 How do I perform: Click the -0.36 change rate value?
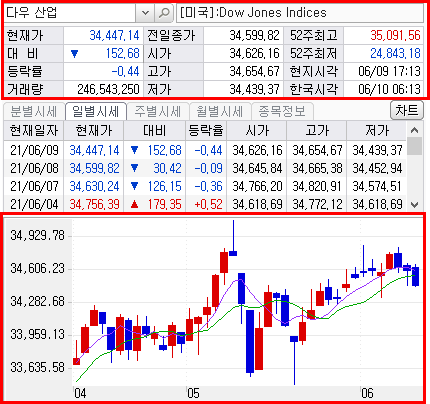208,186
